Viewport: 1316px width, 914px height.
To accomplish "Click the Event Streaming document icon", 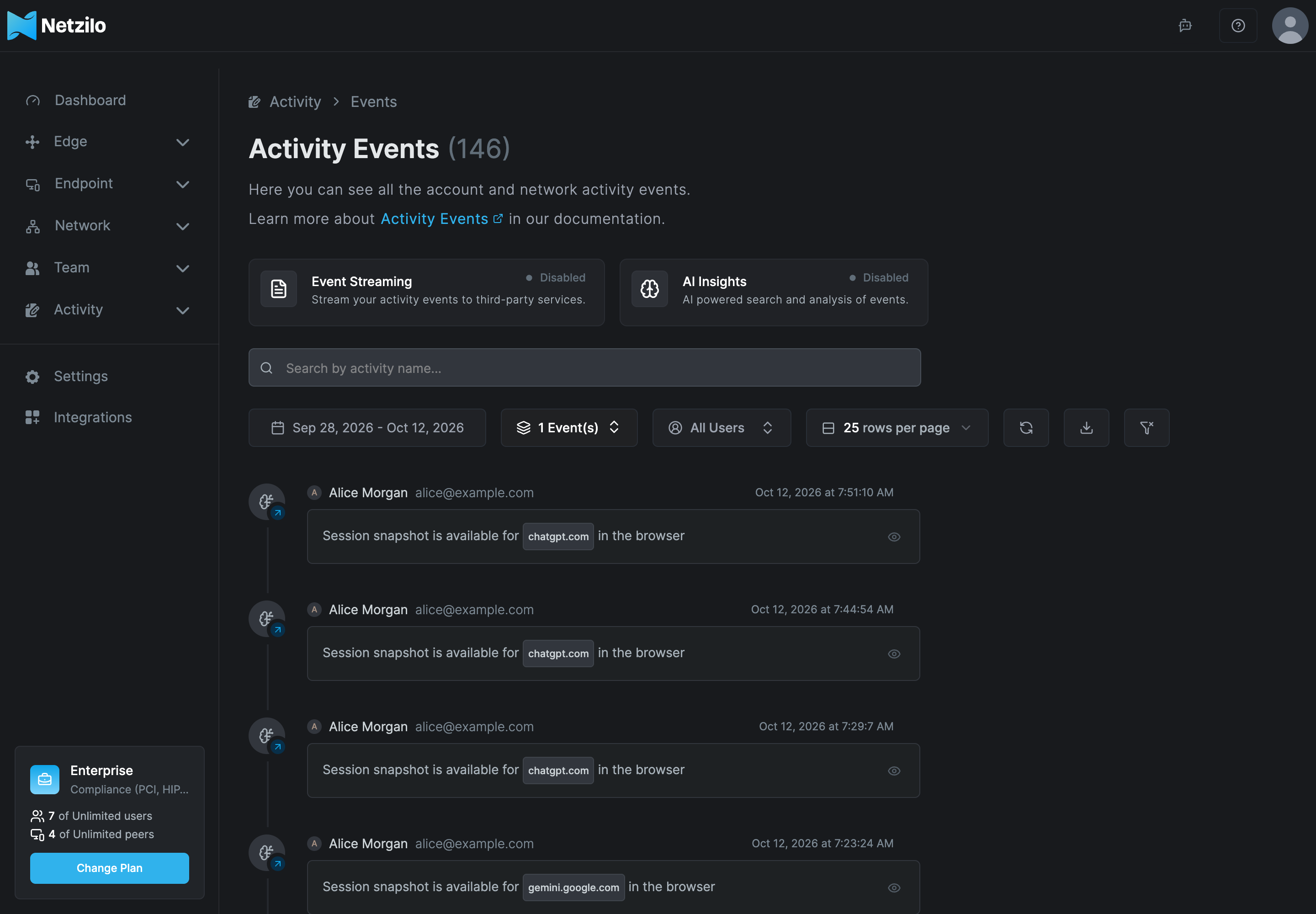I will [278, 289].
